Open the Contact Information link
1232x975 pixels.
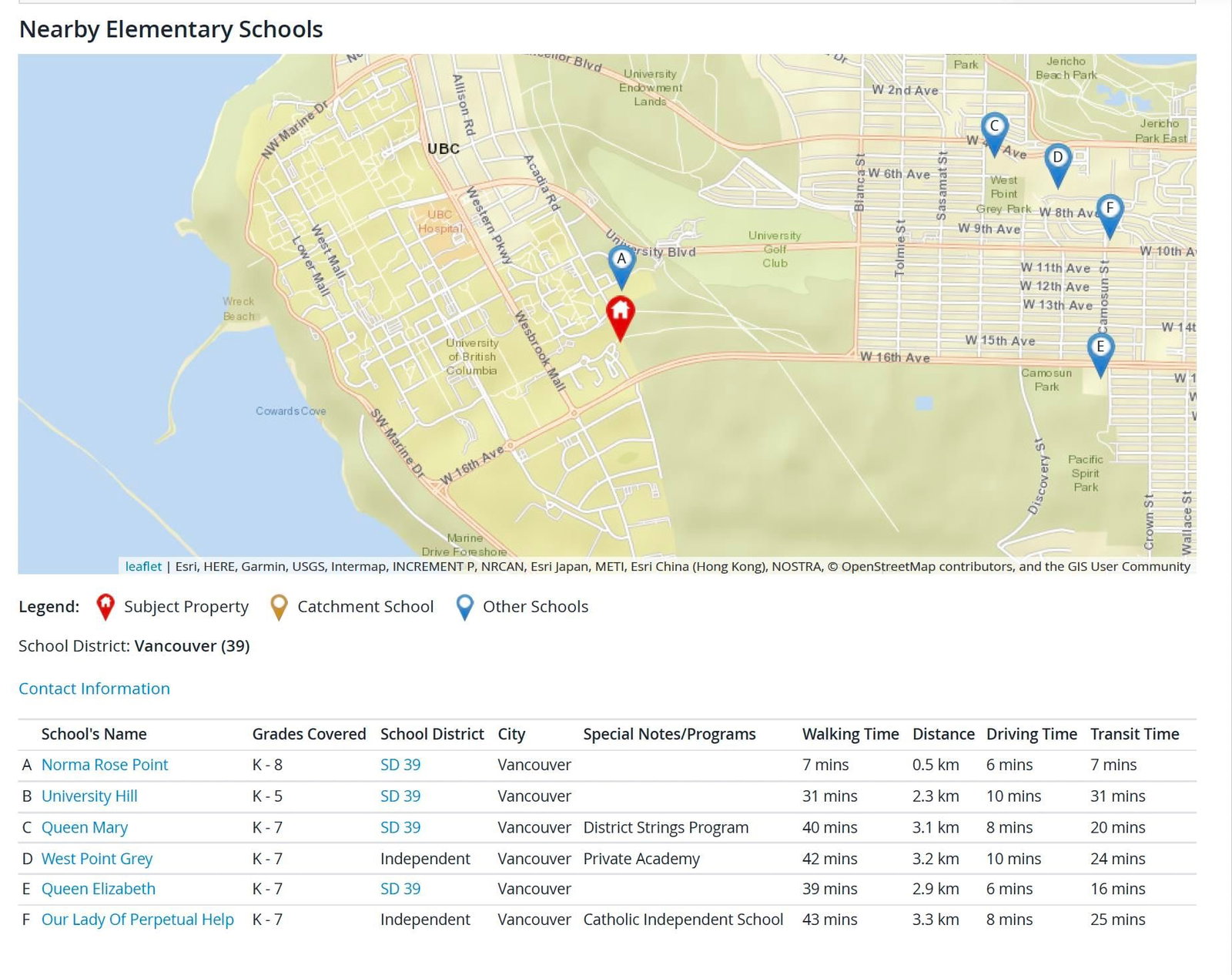click(94, 689)
